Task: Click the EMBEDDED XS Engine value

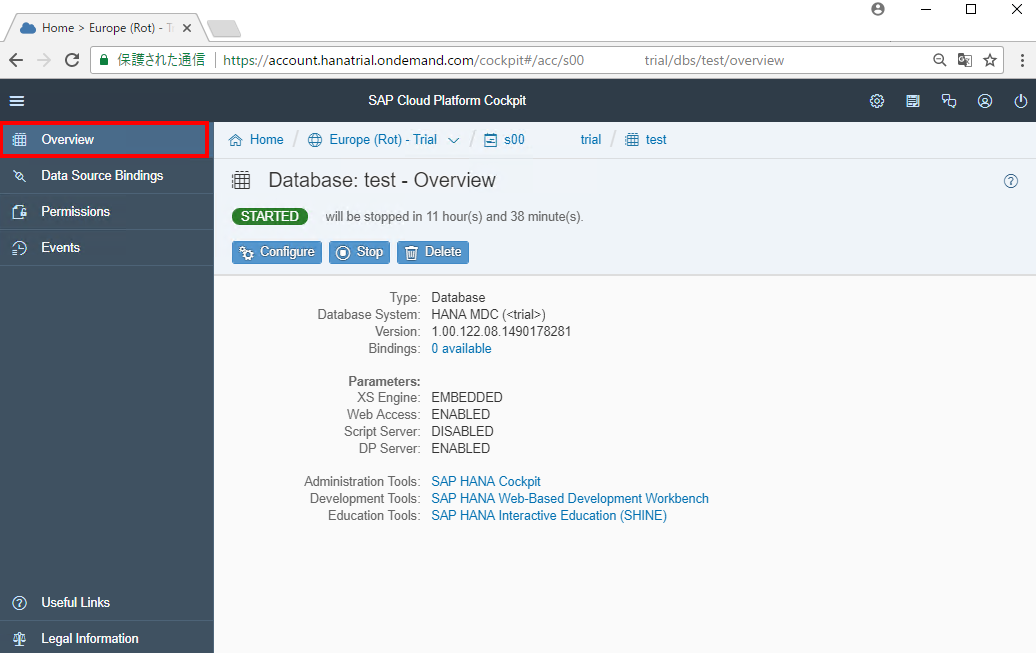Action: tap(466, 398)
